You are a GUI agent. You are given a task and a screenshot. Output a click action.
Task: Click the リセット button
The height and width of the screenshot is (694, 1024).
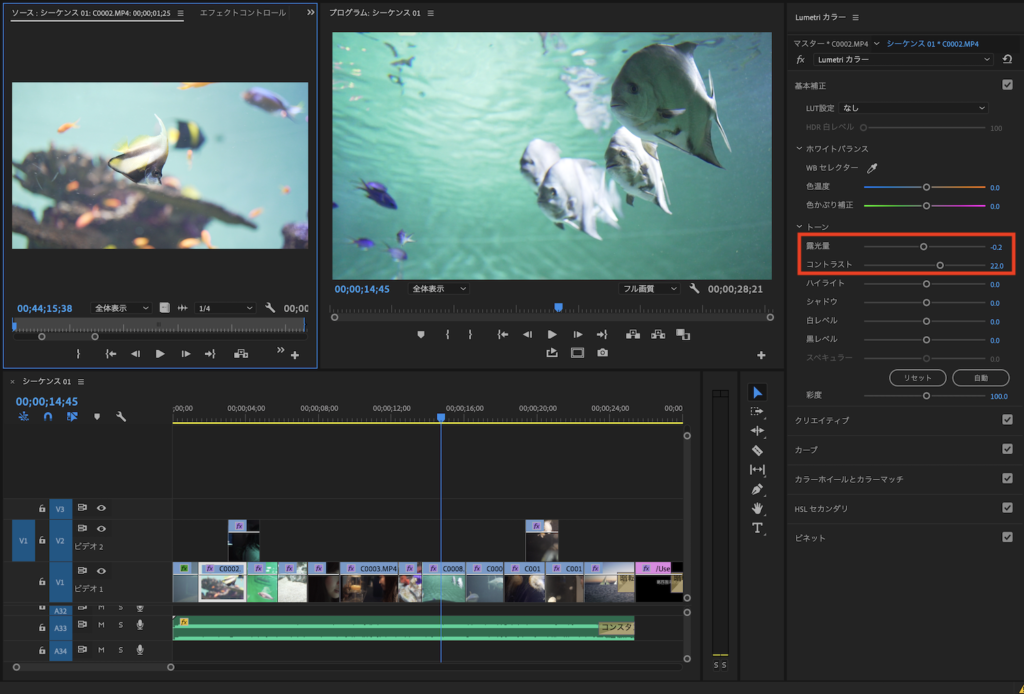pyautogui.click(x=917, y=378)
